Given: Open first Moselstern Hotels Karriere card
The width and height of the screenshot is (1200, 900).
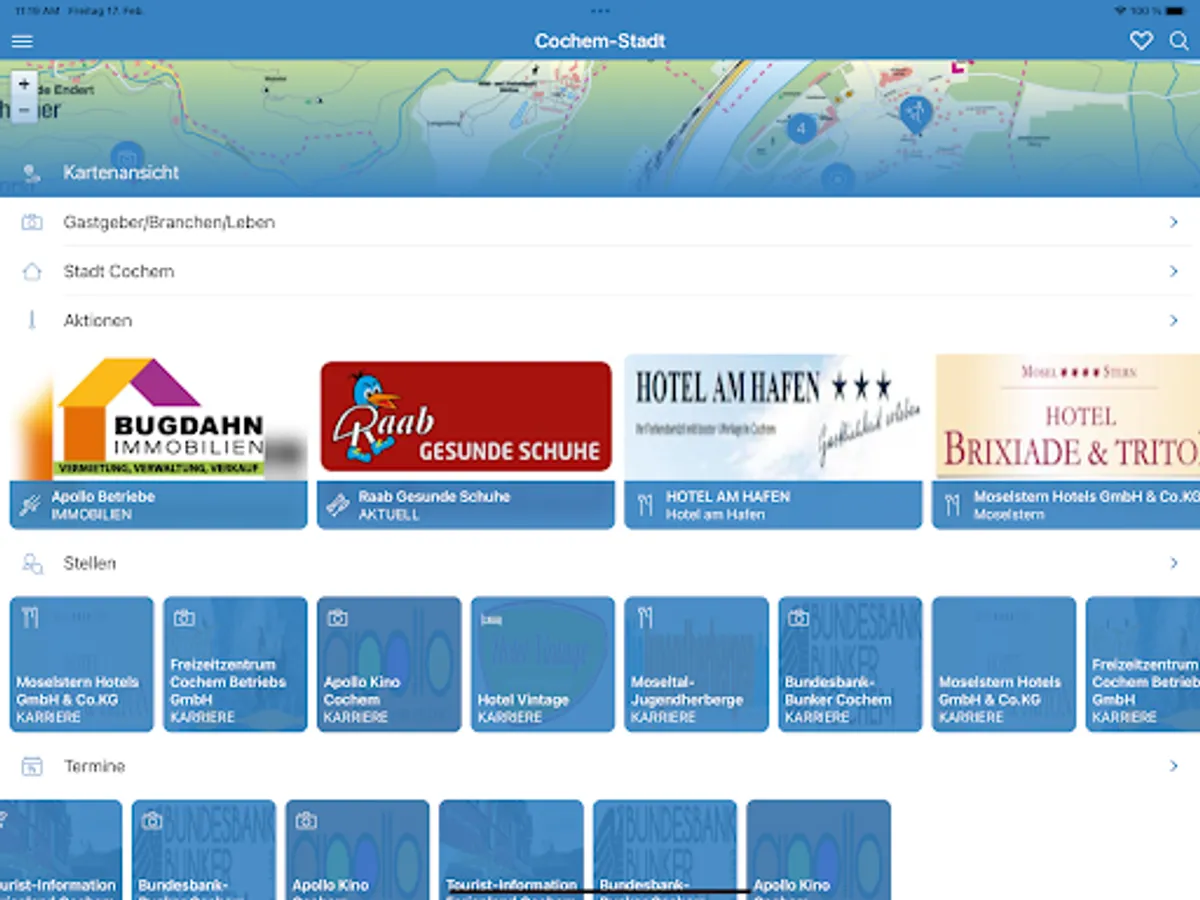Looking at the screenshot, I should tap(82, 664).
